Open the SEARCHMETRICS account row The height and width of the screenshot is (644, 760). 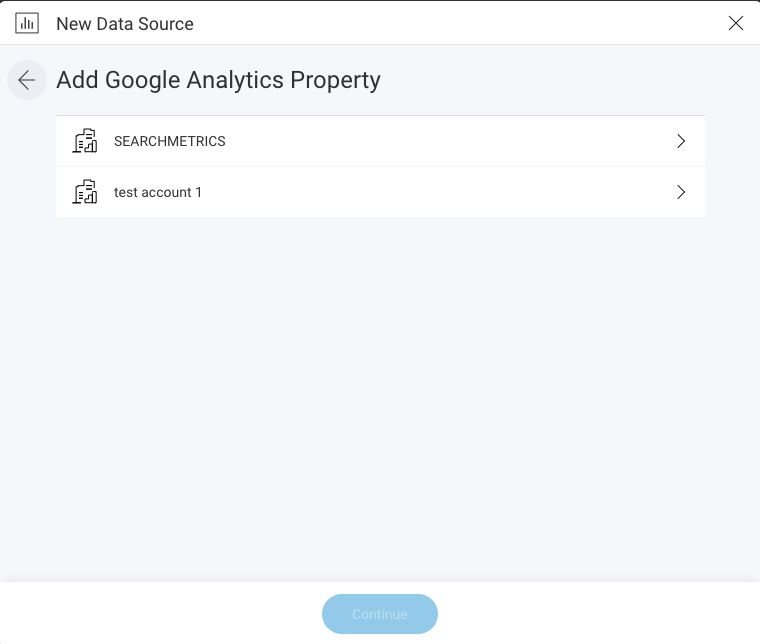[380, 141]
